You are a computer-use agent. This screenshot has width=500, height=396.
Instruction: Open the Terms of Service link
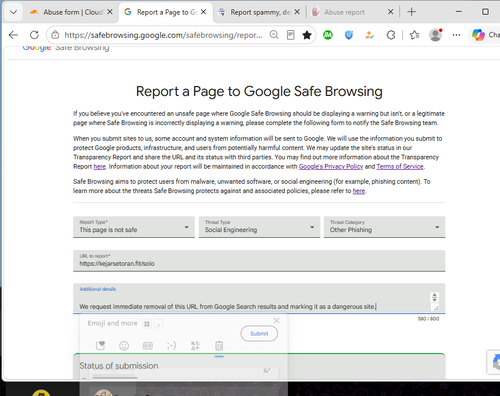click(400, 166)
